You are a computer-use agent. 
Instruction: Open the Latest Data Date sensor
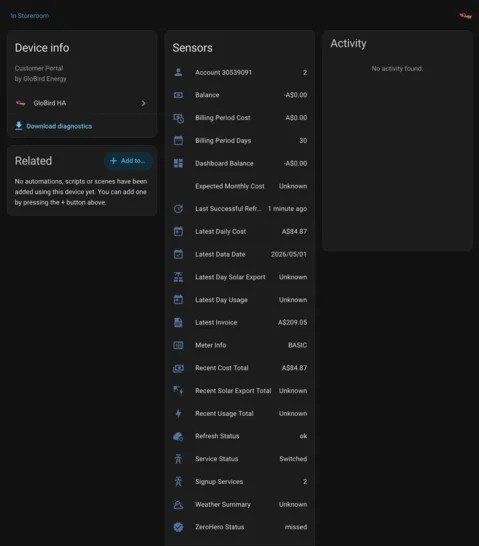pyautogui.click(x=240, y=254)
